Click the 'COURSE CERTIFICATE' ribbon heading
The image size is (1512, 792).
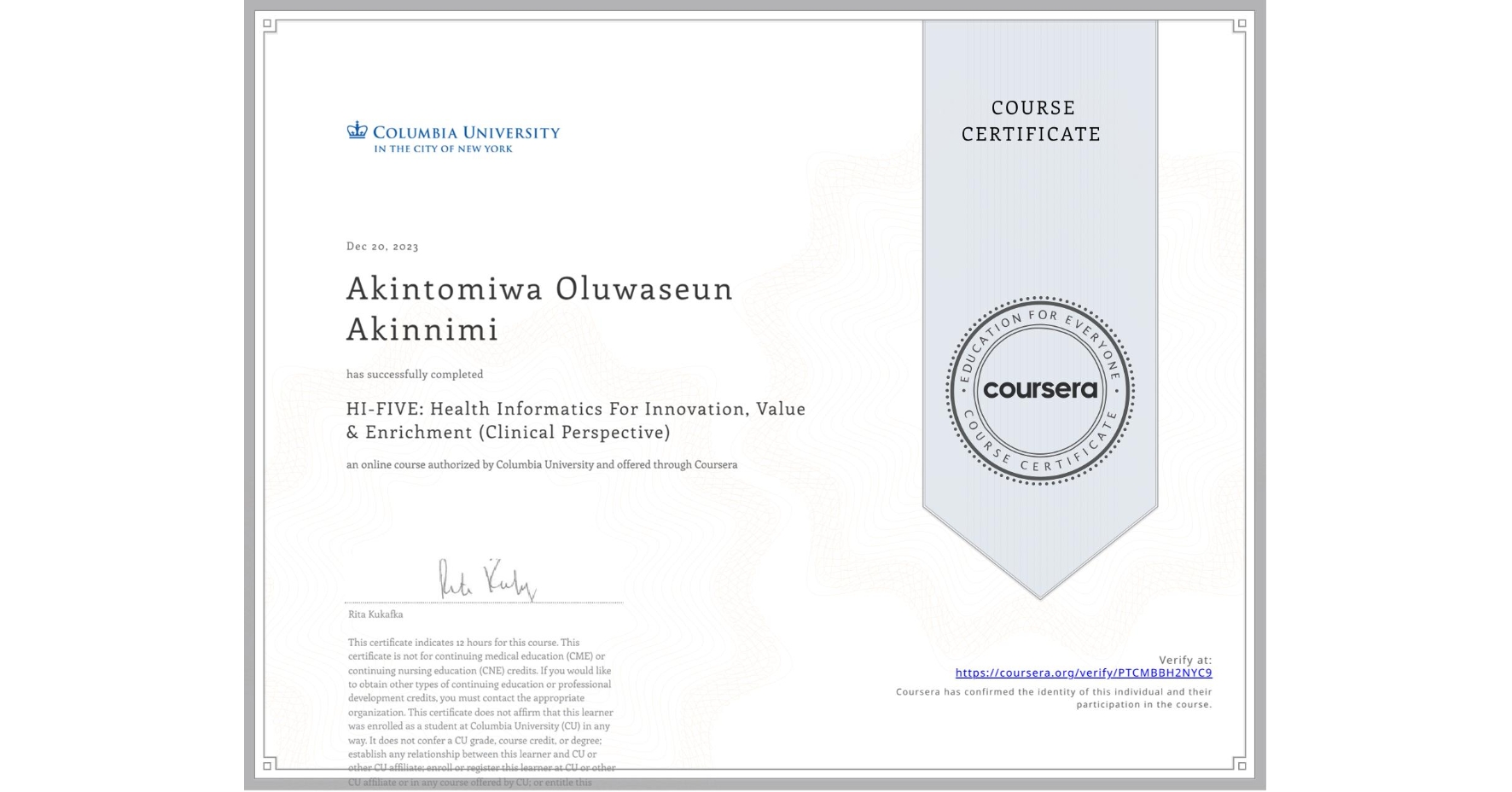(x=1032, y=121)
